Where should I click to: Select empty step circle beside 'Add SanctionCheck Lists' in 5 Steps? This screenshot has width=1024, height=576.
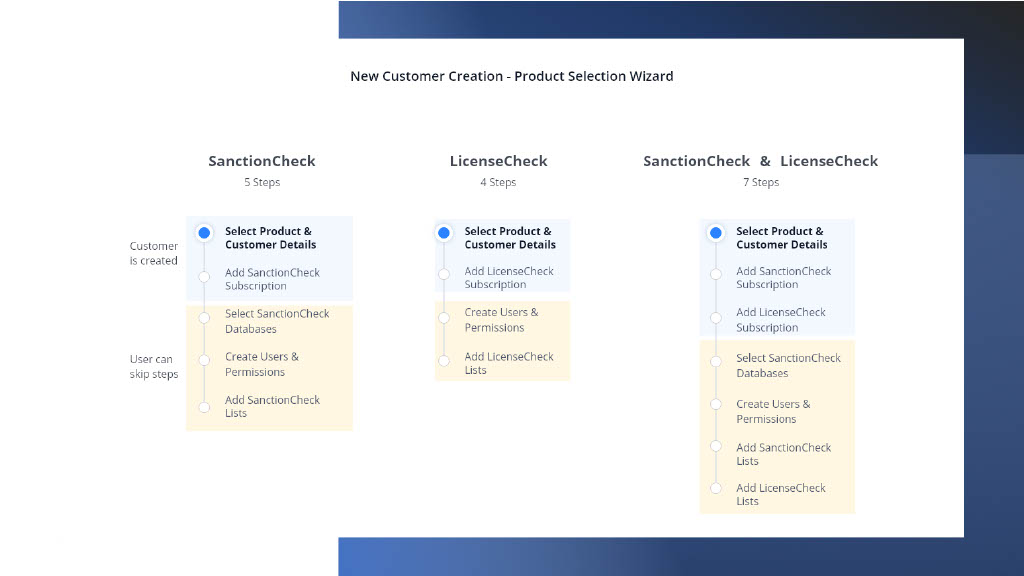(x=204, y=407)
